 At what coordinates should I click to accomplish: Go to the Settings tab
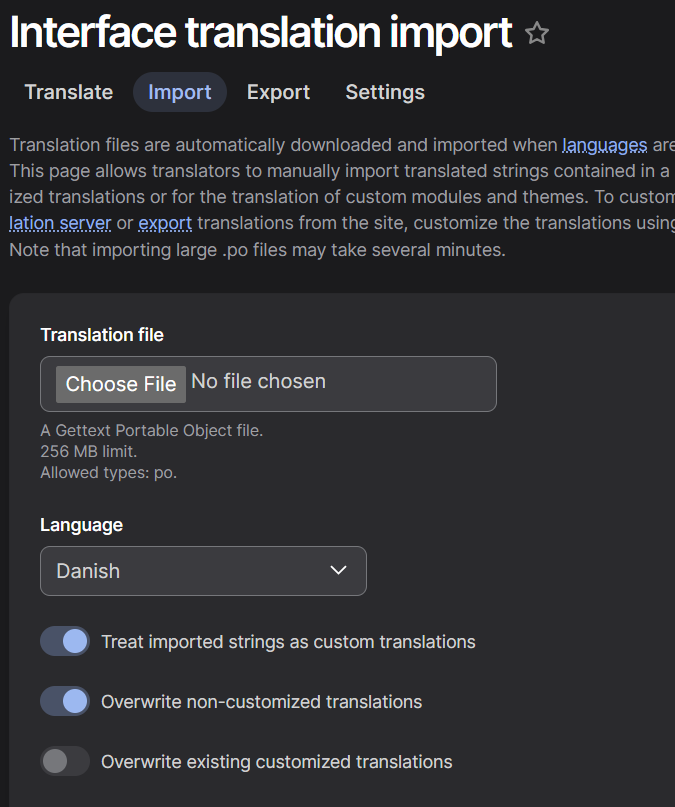(384, 92)
